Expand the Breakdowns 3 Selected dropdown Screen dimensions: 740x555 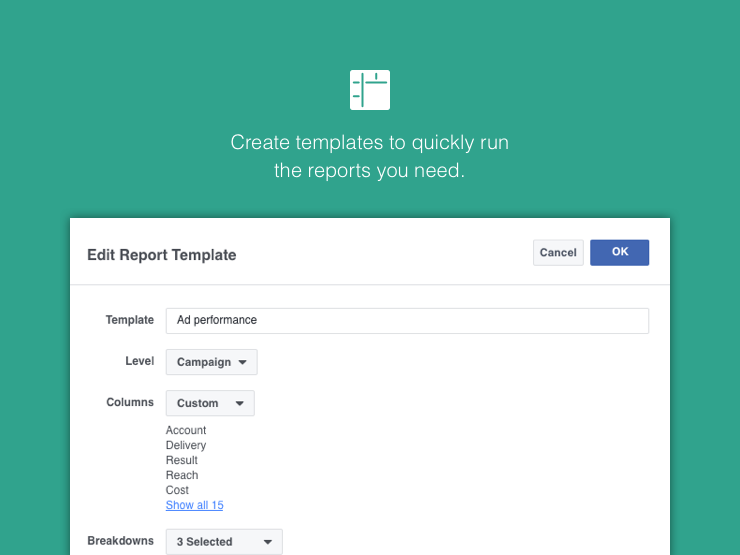[224, 541]
